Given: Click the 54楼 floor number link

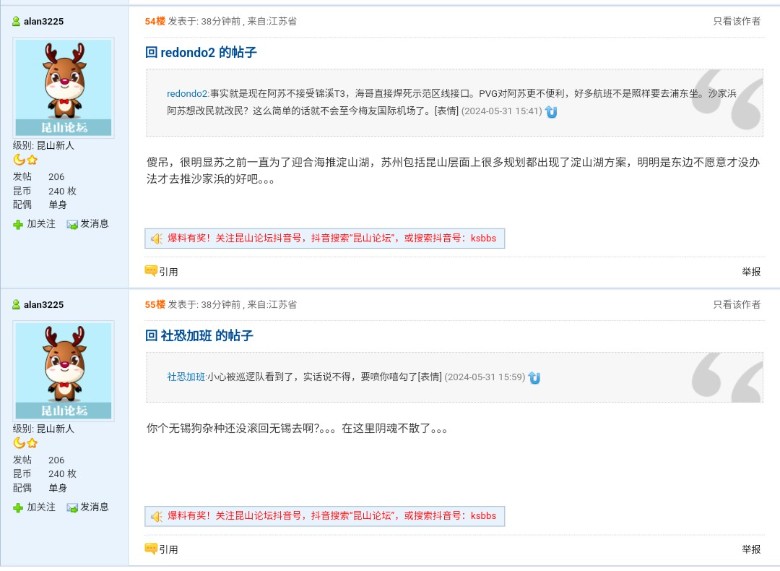Looking at the screenshot, I should tap(155, 21).
